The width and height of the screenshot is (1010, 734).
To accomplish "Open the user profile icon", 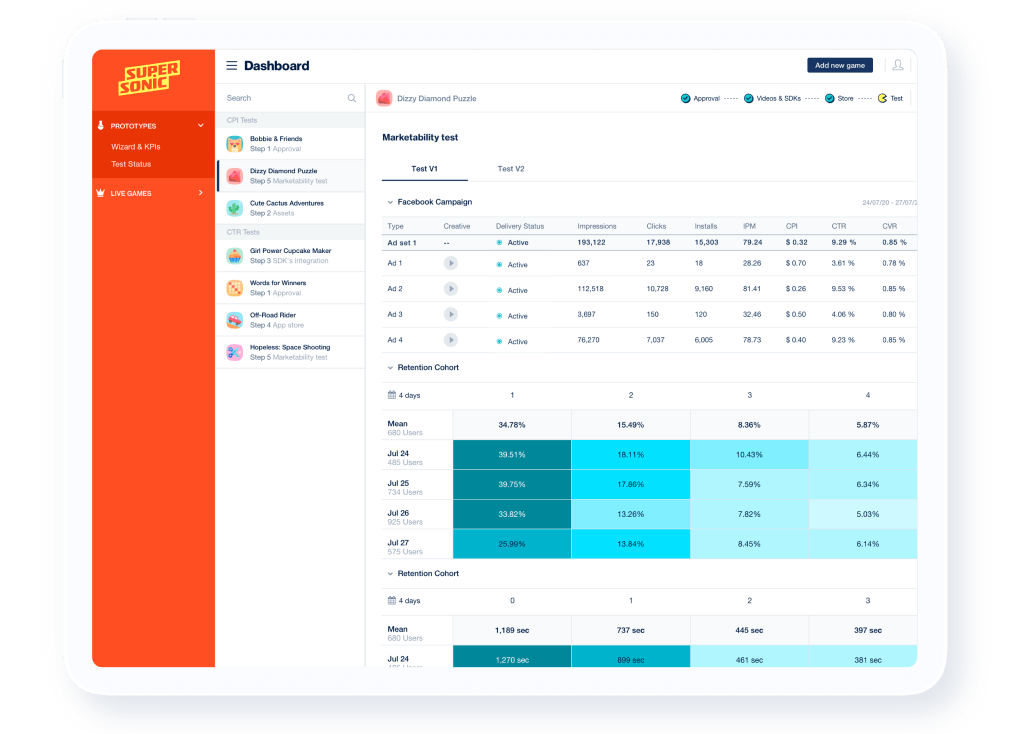I will click(x=897, y=65).
